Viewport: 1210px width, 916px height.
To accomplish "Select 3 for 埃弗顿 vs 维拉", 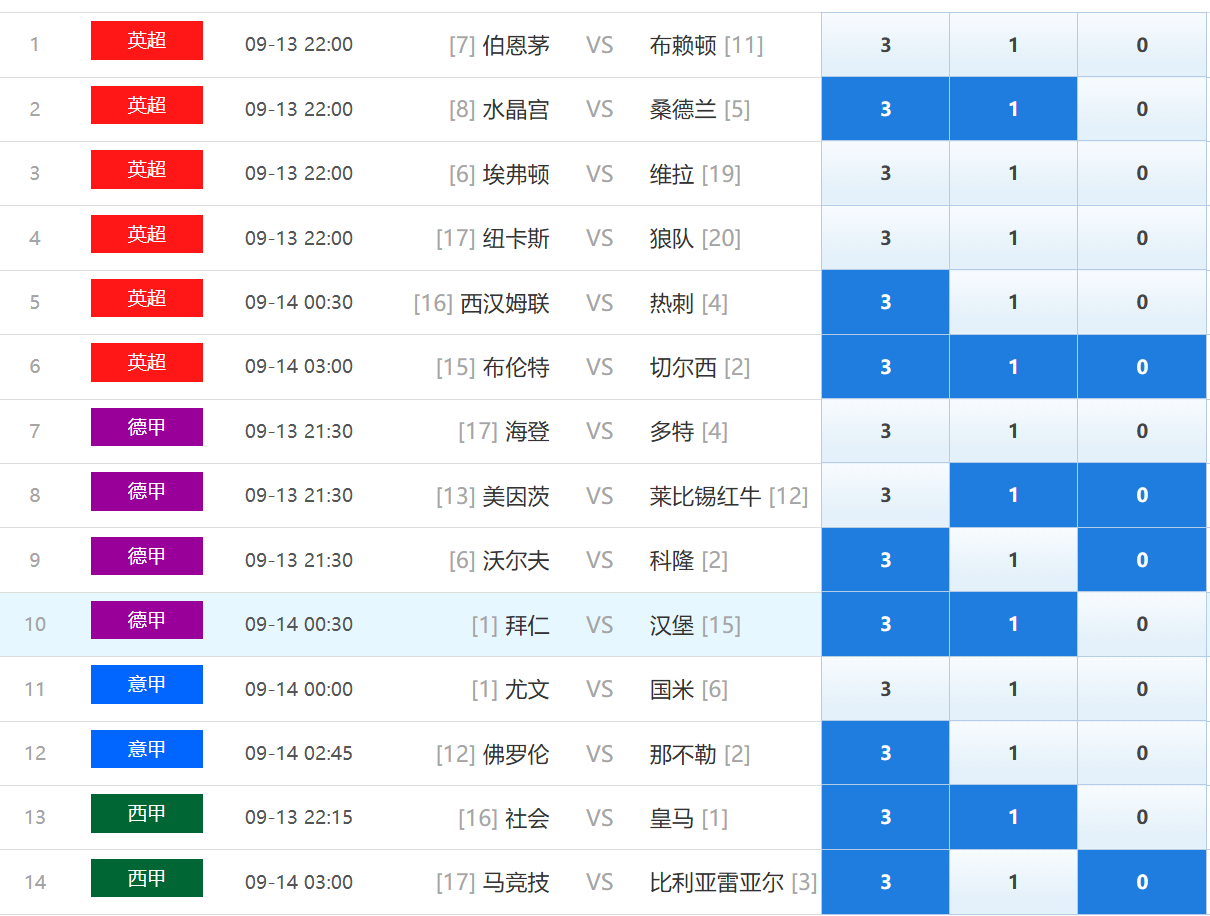I will coord(885,174).
